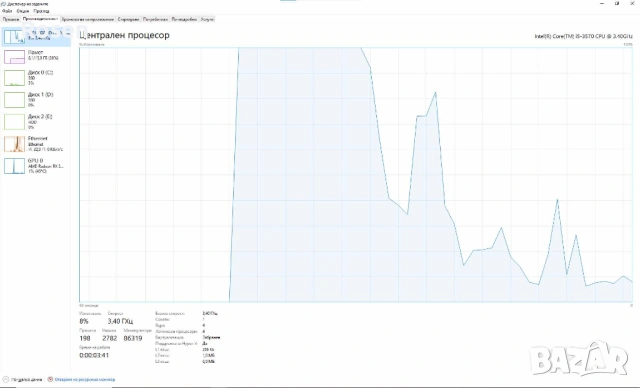Click the Intel Core i5-3570 CPU label

click(x=583, y=36)
